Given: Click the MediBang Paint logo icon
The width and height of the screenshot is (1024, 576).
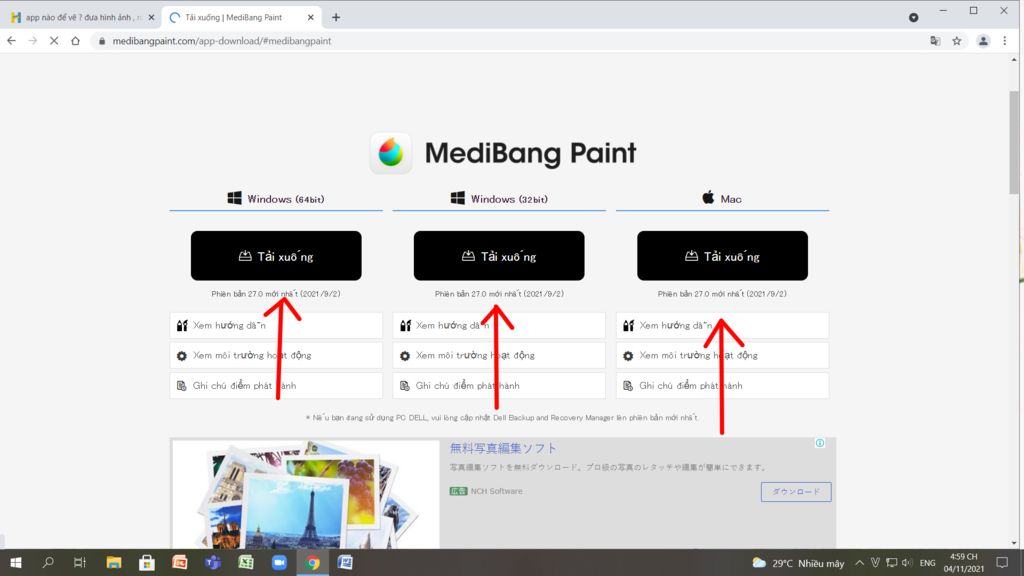Looking at the screenshot, I should coord(391,153).
